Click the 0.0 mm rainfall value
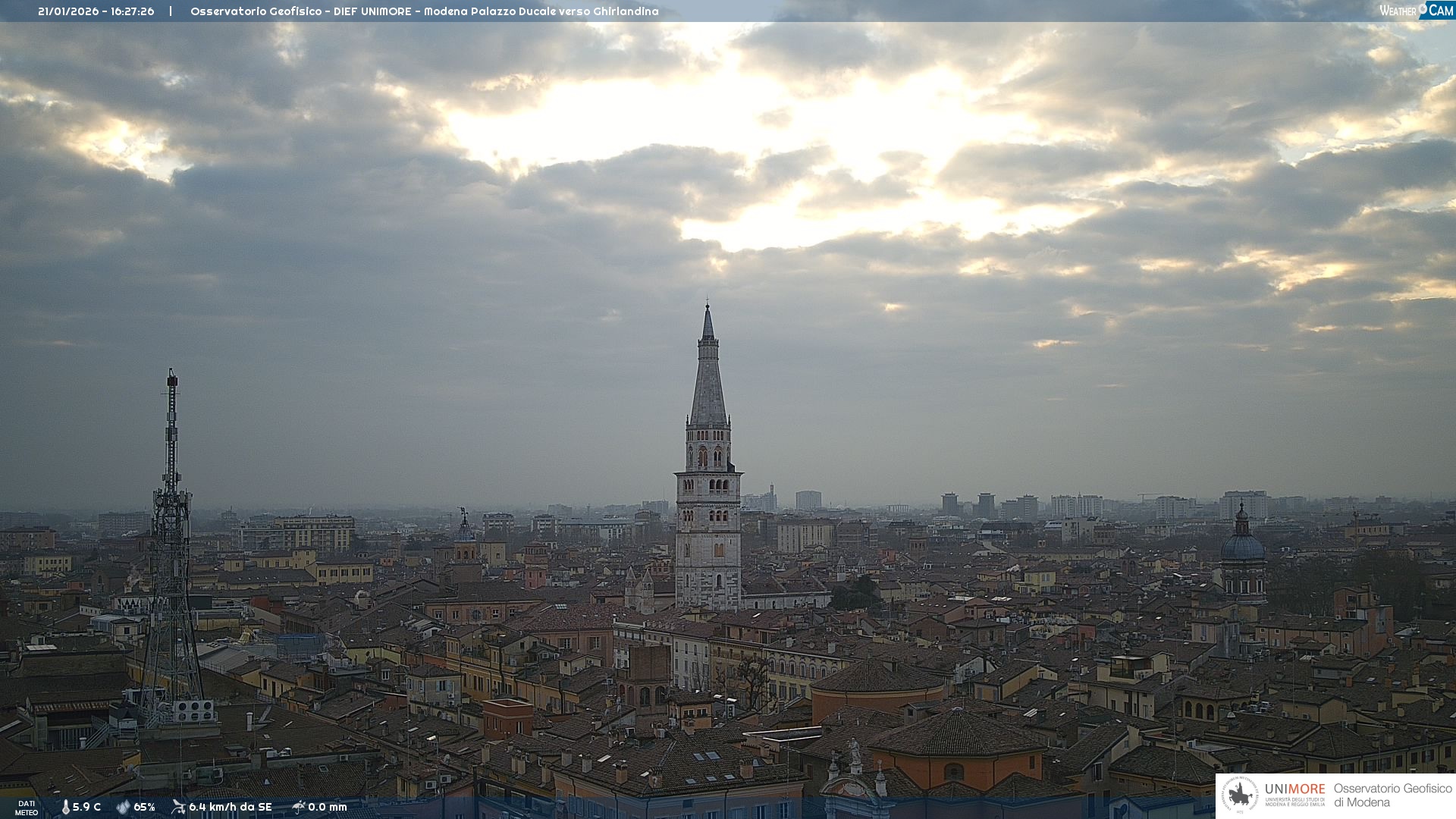This screenshot has width=1456, height=819. pos(327,807)
